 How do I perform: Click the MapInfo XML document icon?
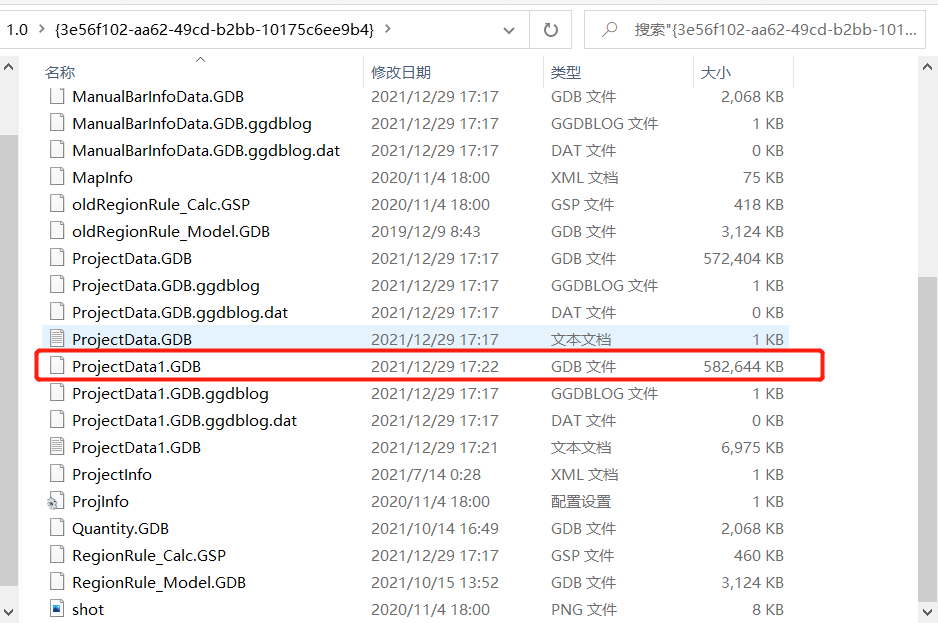click(57, 177)
